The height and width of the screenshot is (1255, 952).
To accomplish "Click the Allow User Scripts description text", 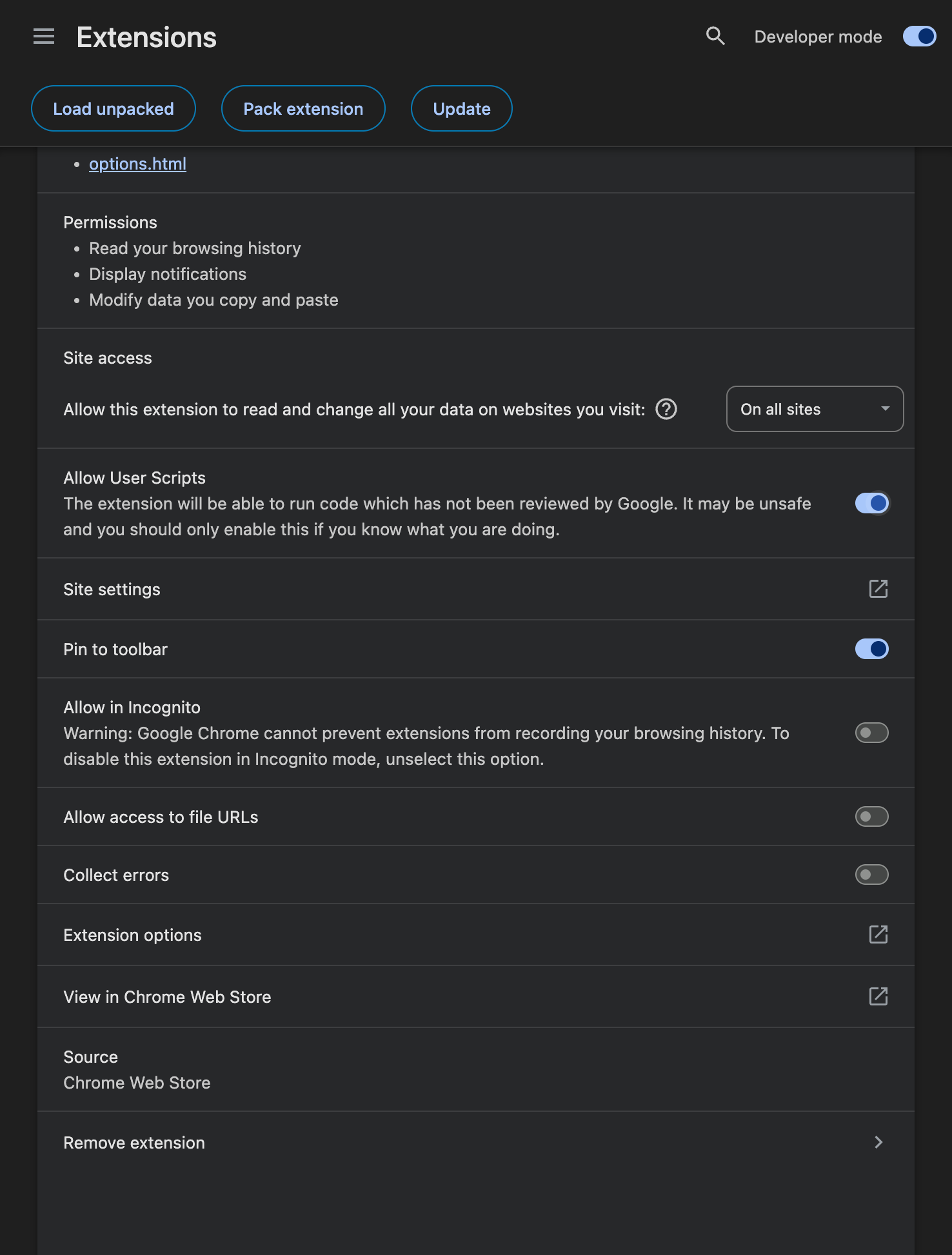I will pos(437,517).
